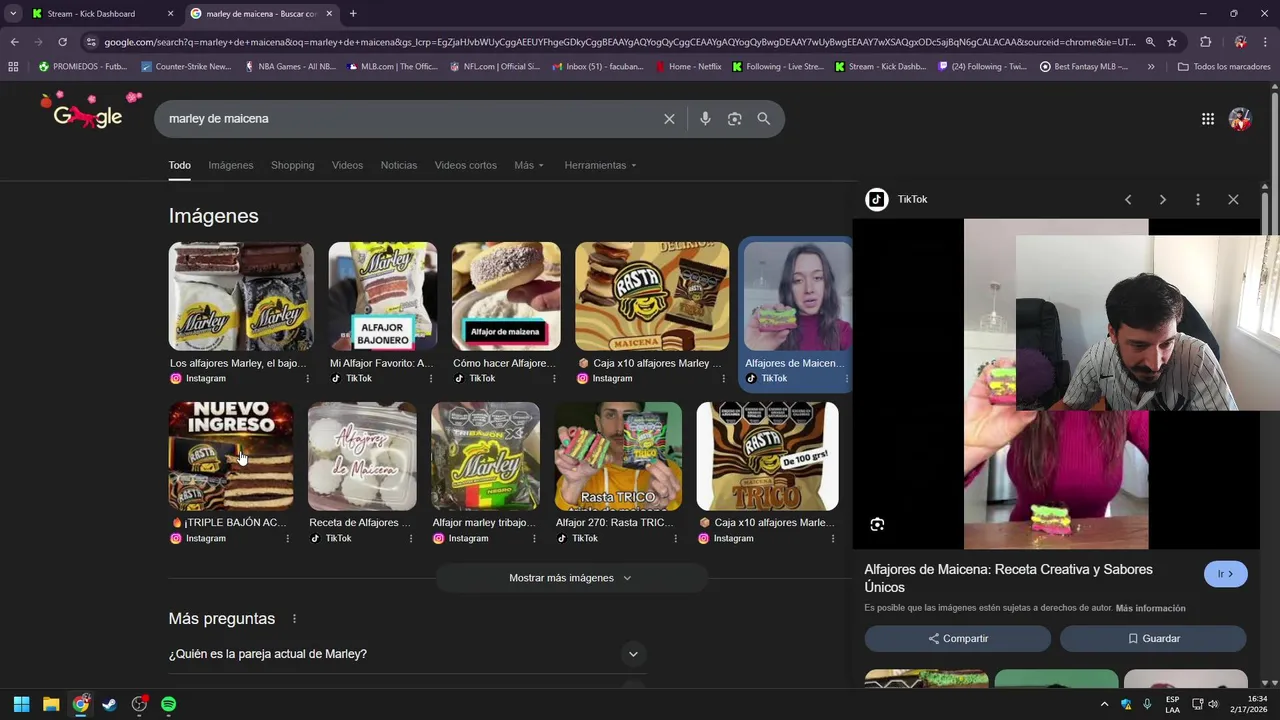The width and height of the screenshot is (1280, 720).
Task: Open Steam from taskbar
Action: coord(109,704)
